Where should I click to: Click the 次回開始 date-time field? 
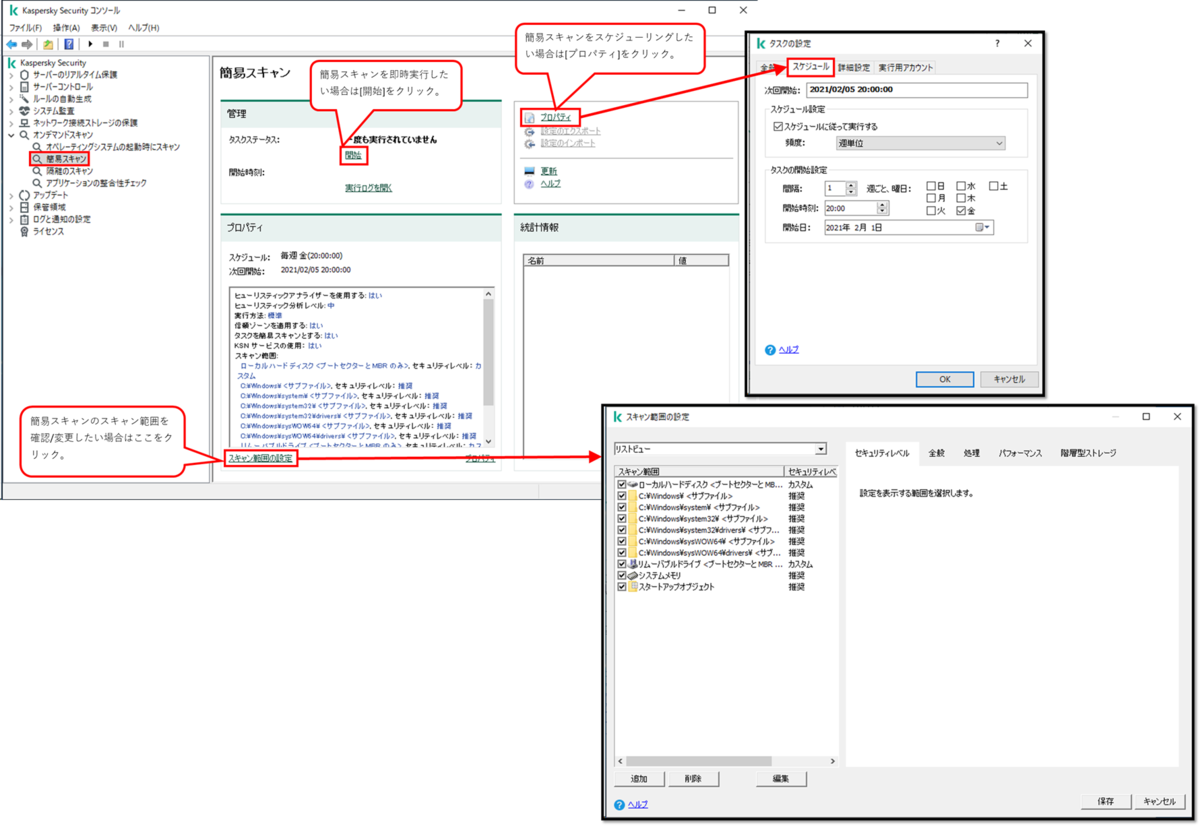point(916,90)
